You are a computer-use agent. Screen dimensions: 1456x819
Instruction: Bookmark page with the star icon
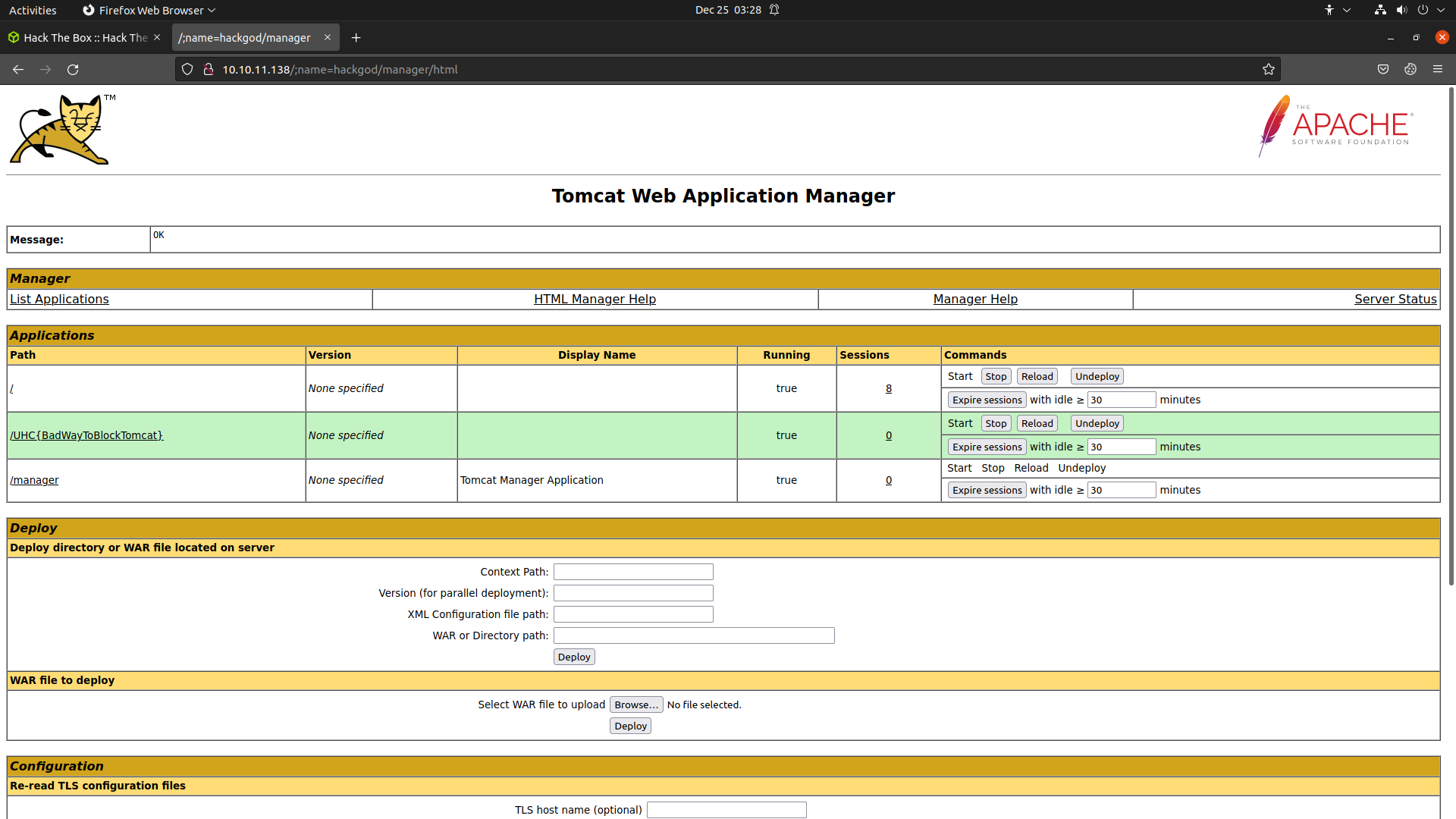click(x=1269, y=70)
